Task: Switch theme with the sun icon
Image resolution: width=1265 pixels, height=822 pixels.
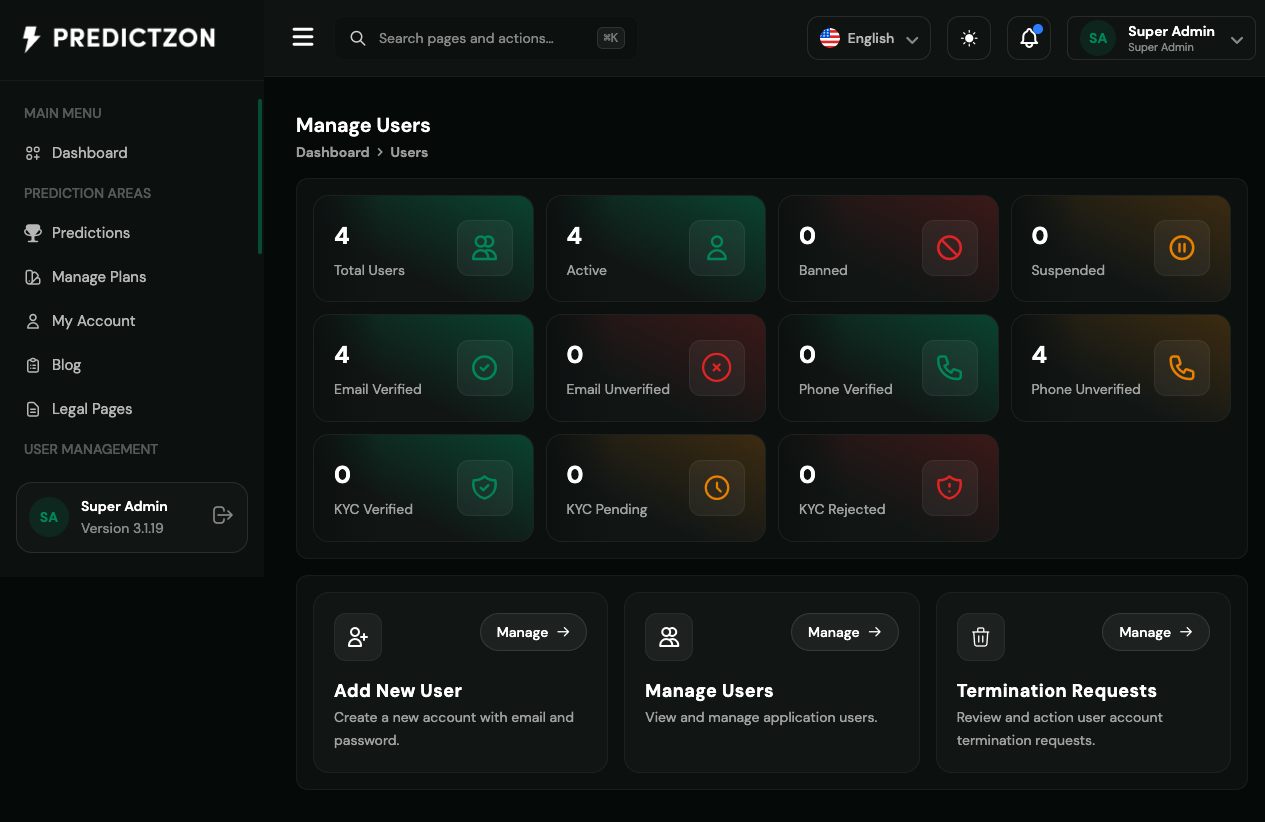Action: pos(969,38)
